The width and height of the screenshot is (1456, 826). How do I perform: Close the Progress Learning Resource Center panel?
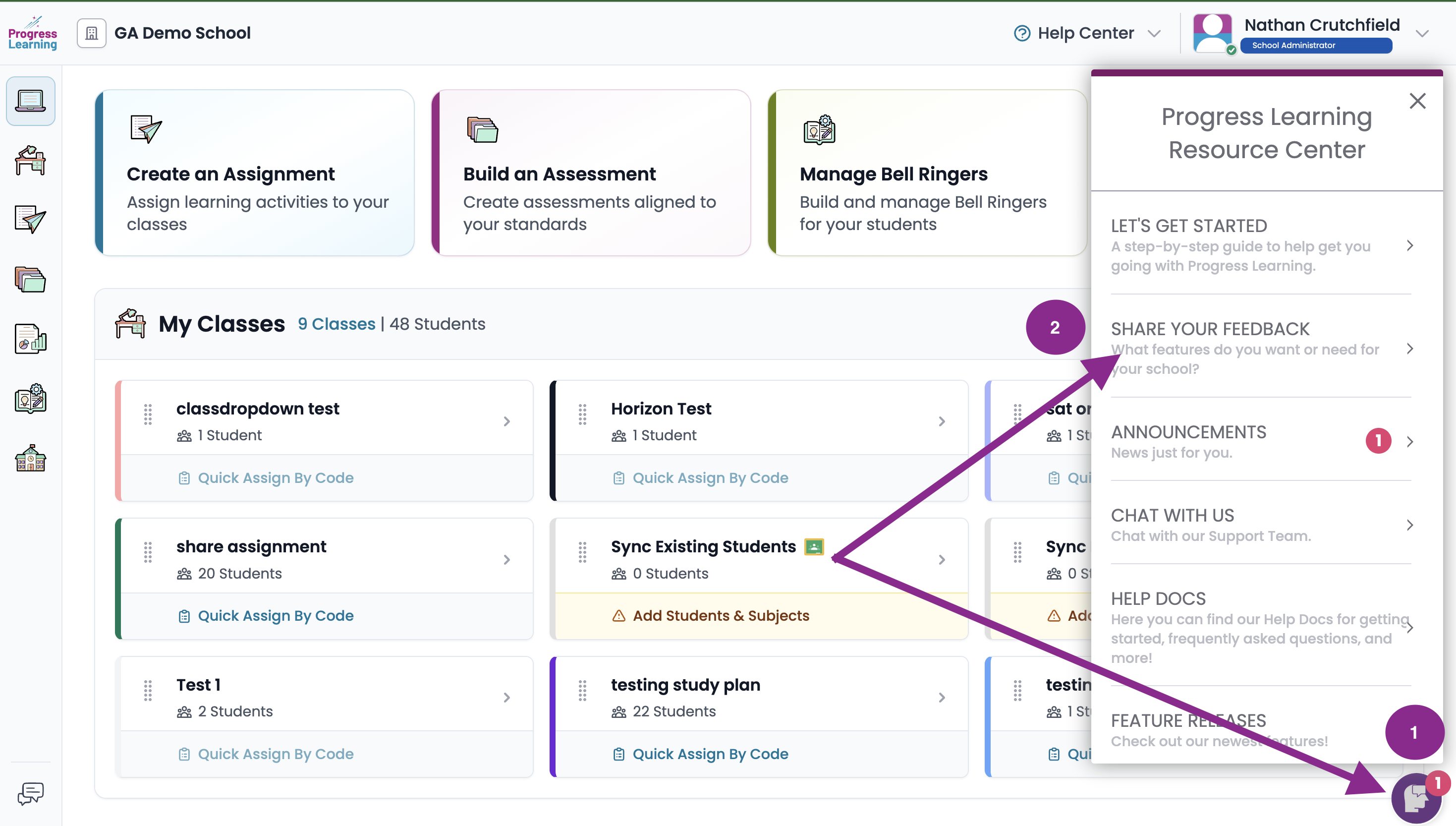[1417, 101]
